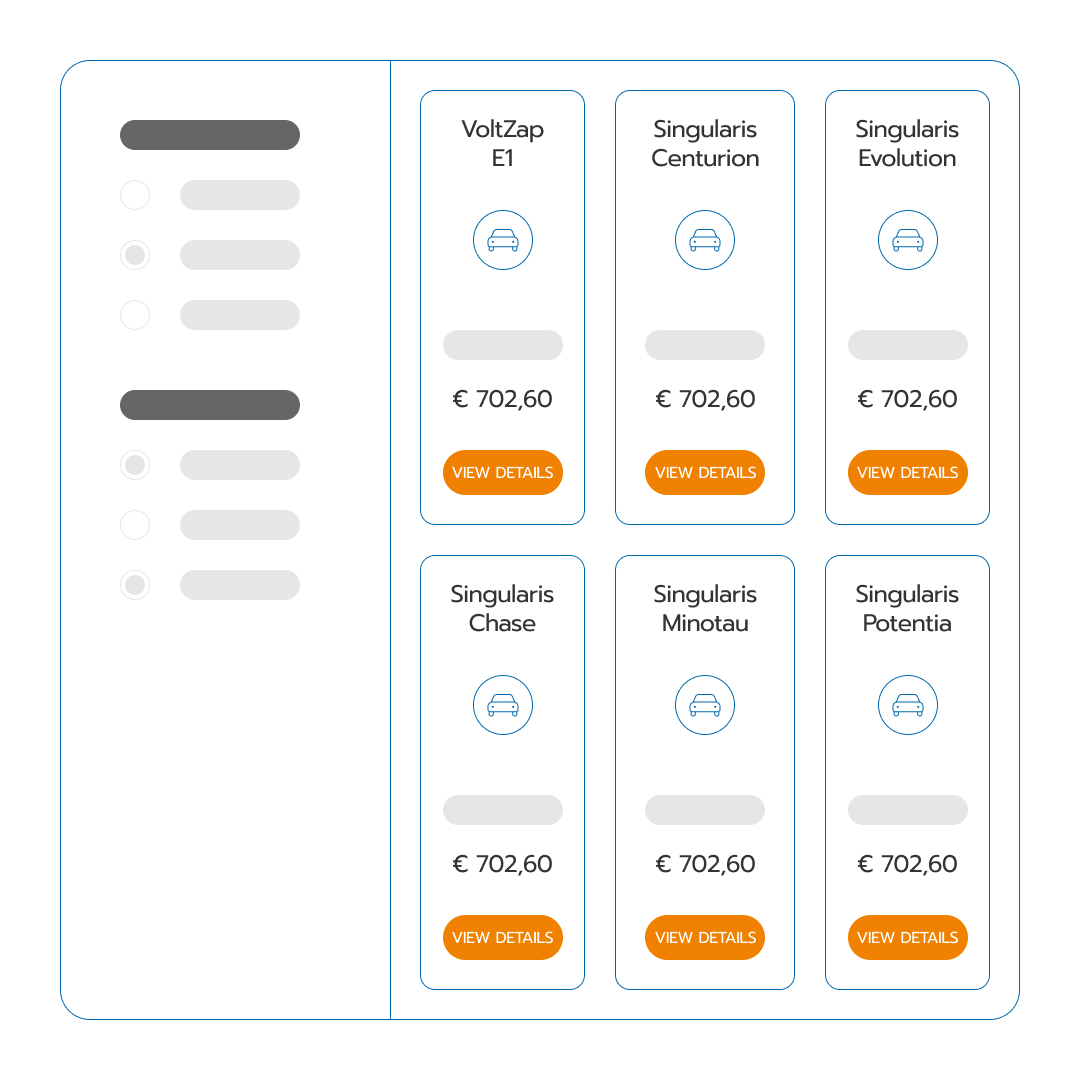View details for Singularis Potentia
Viewport: 1080px width, 1080px height.
[x=908, y=937]
